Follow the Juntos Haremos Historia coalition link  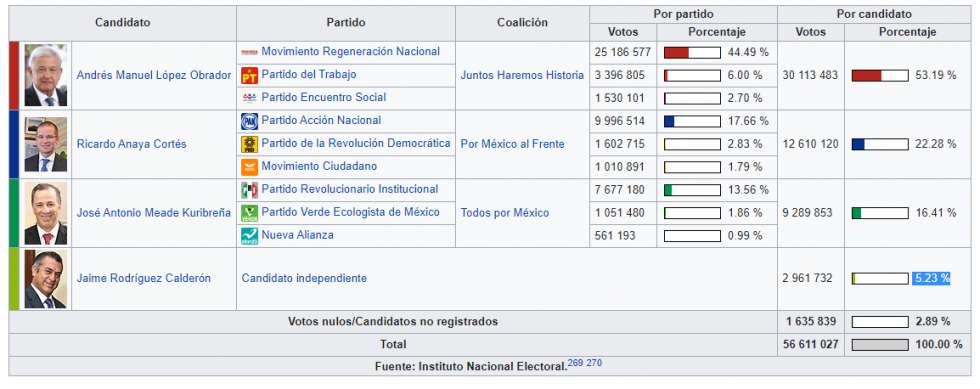[522, 75]
